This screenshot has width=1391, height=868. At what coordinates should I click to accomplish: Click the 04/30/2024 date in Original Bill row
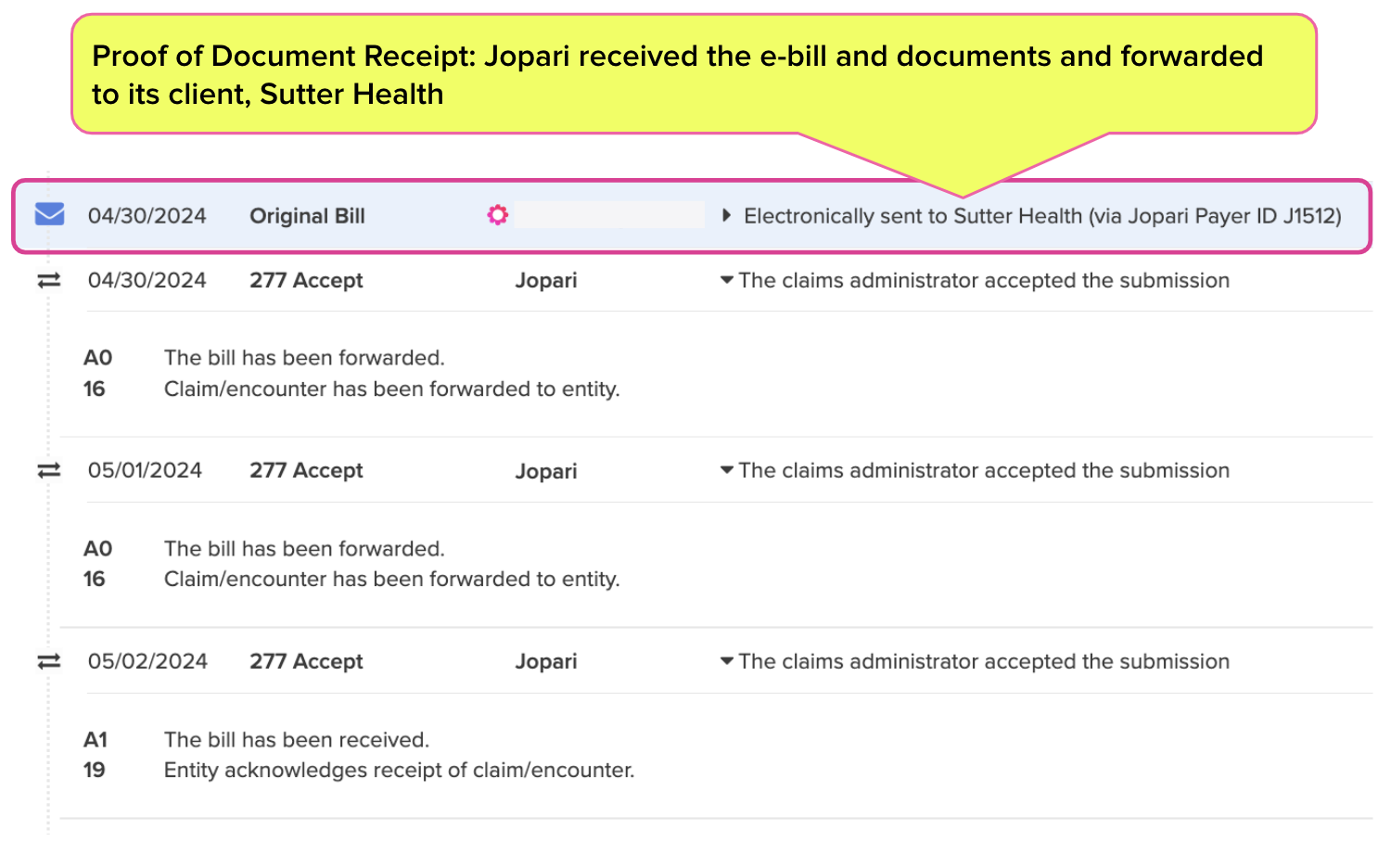[x=147, y=216]
